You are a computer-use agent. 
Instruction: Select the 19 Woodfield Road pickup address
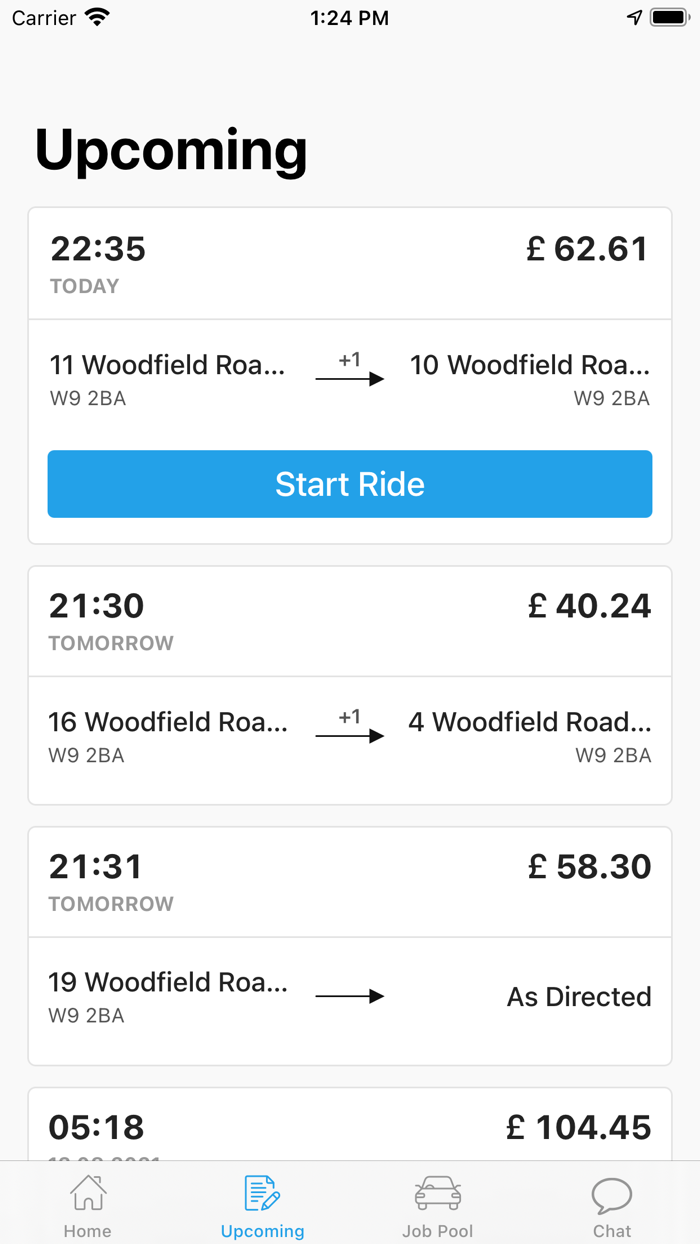pos(168,982)
